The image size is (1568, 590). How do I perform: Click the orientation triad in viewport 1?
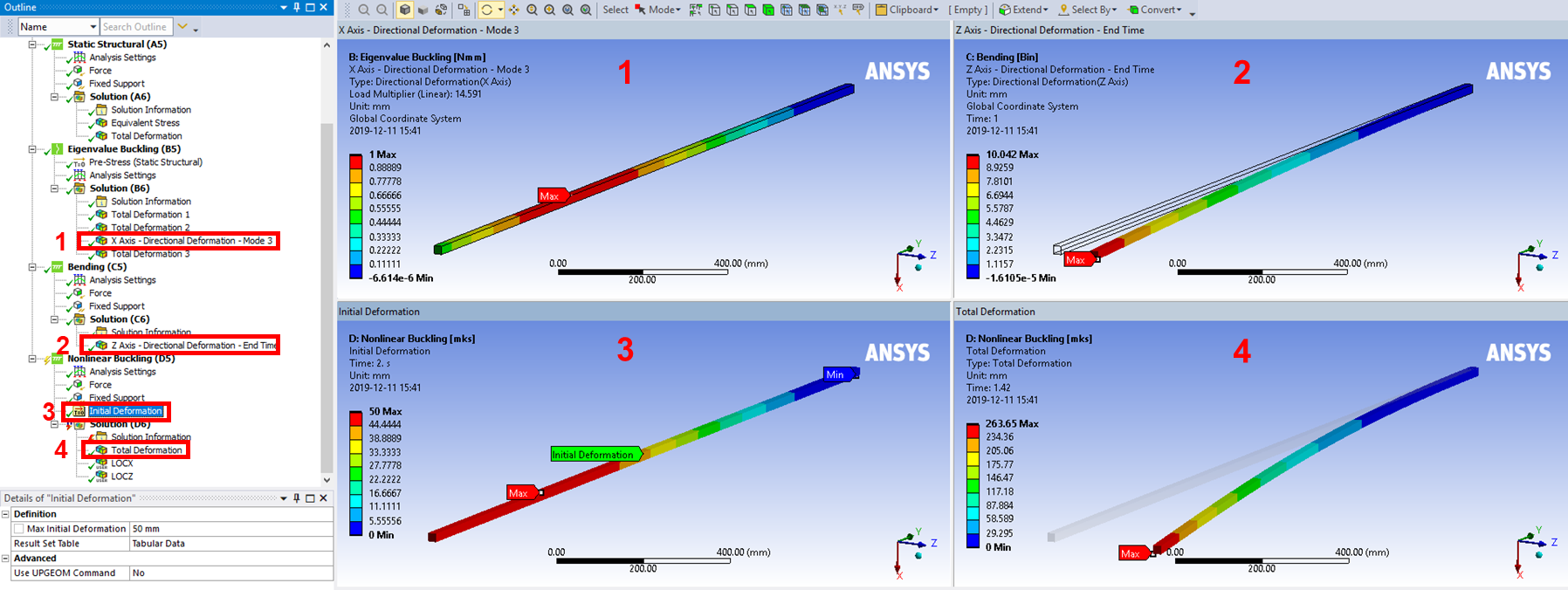coord(915,264)
